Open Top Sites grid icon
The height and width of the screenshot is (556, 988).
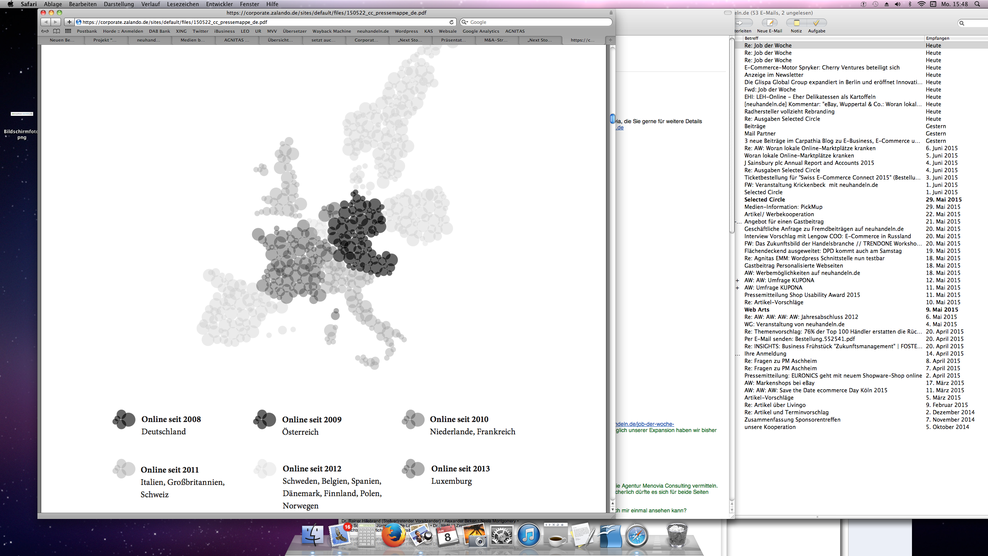(x=68, y=31)
